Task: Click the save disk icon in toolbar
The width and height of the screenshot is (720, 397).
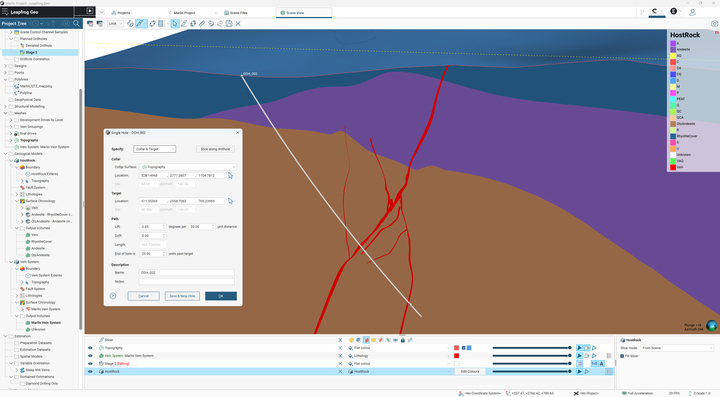Action: (229, 23)
